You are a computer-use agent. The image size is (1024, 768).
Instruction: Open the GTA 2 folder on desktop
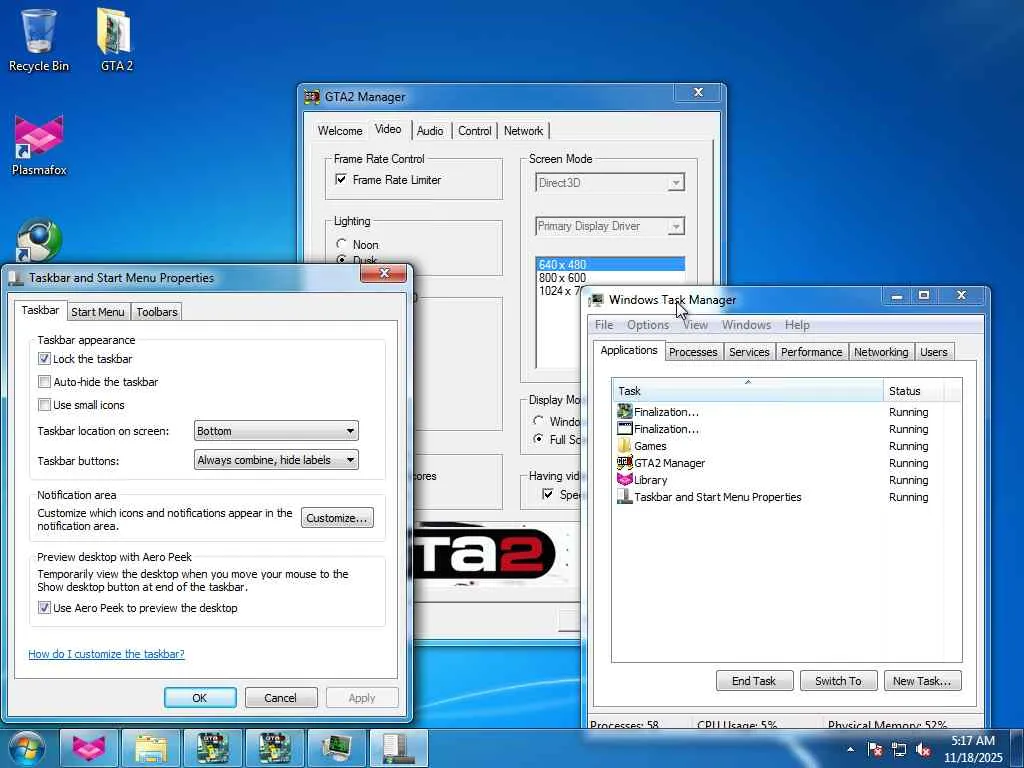pos(116,39)
